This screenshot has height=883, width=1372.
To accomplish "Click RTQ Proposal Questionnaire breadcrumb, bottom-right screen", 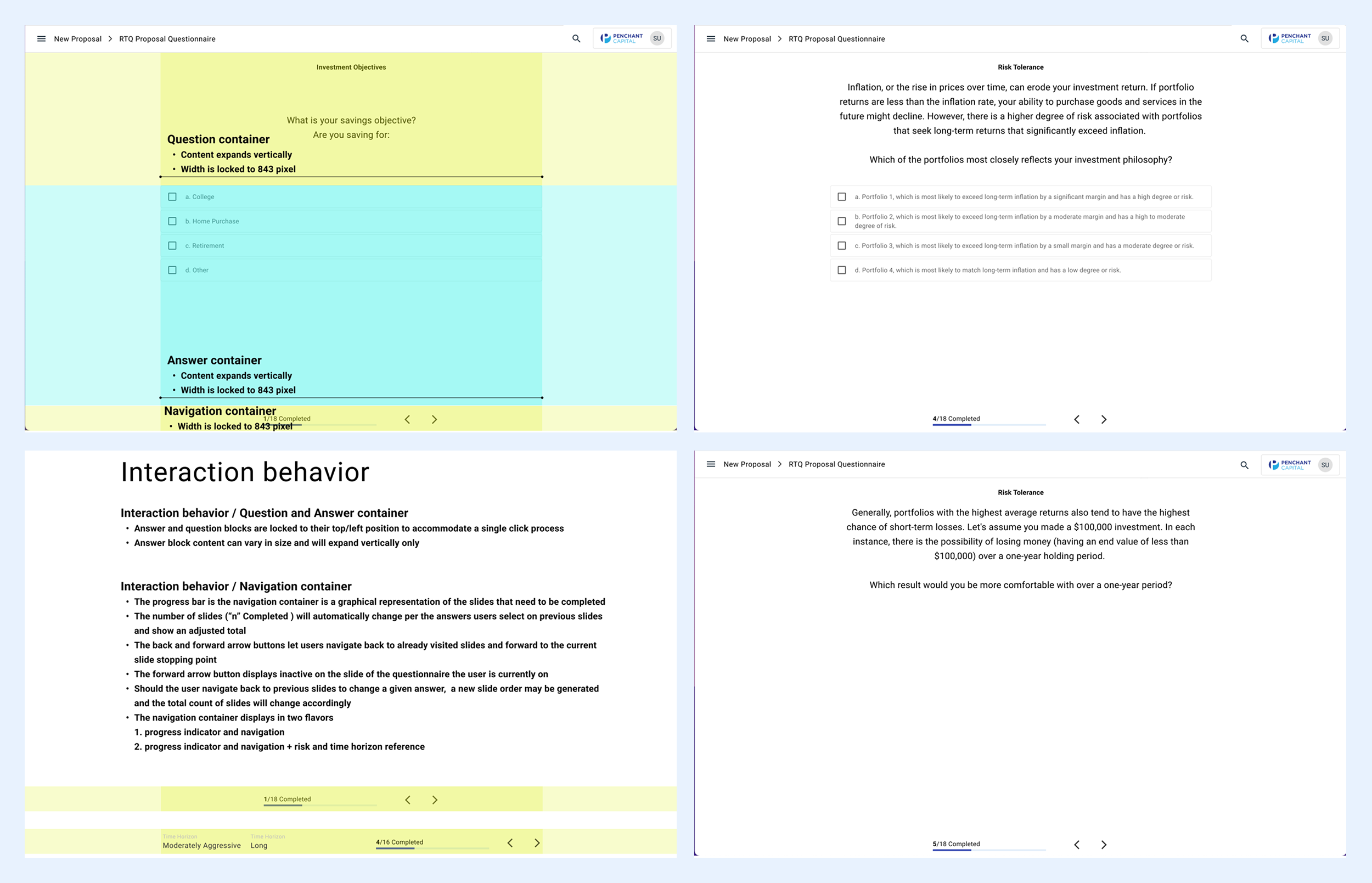I will pos(836,464).
